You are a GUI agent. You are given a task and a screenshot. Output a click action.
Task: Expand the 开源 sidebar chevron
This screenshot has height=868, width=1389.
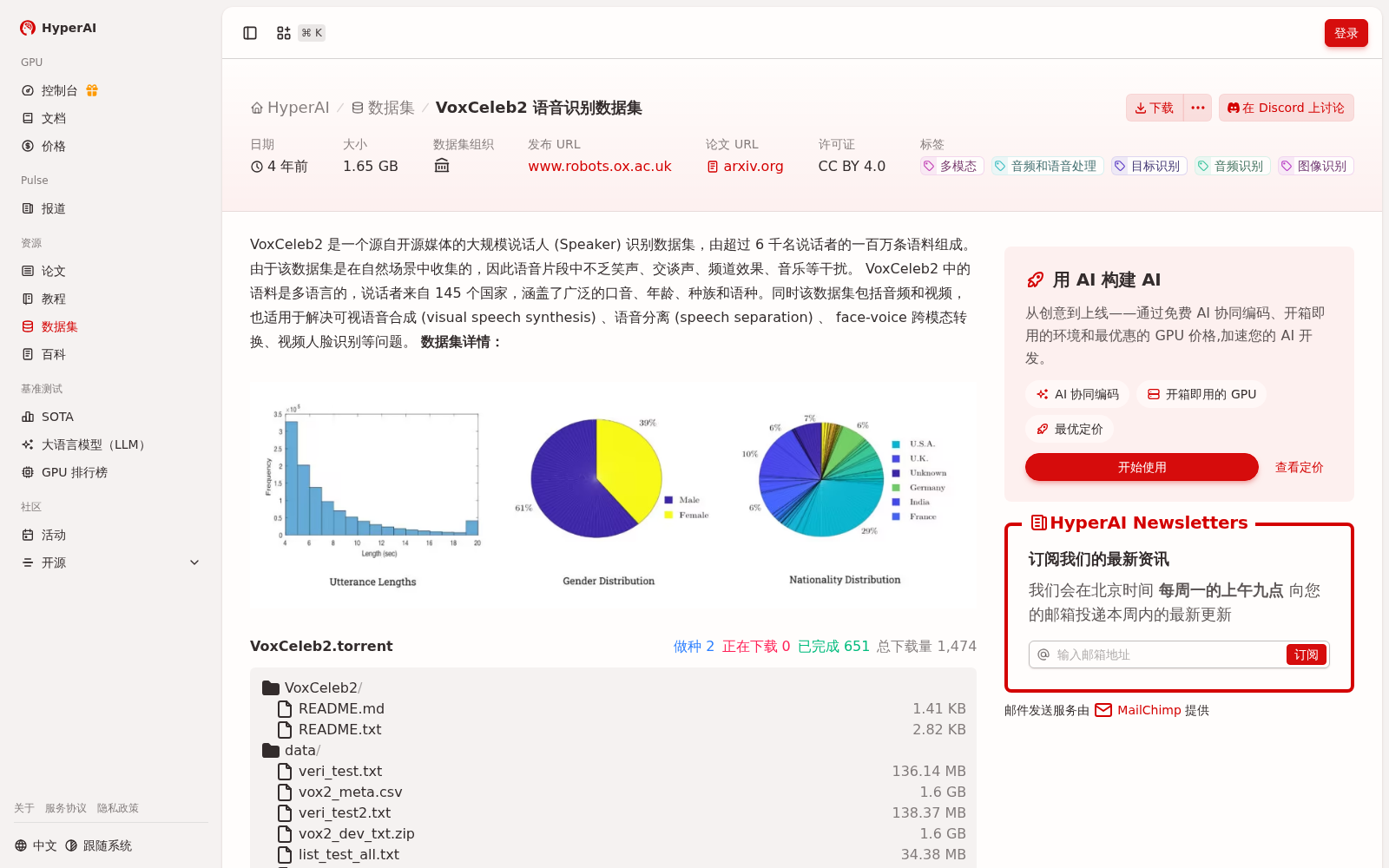(194, 562)
